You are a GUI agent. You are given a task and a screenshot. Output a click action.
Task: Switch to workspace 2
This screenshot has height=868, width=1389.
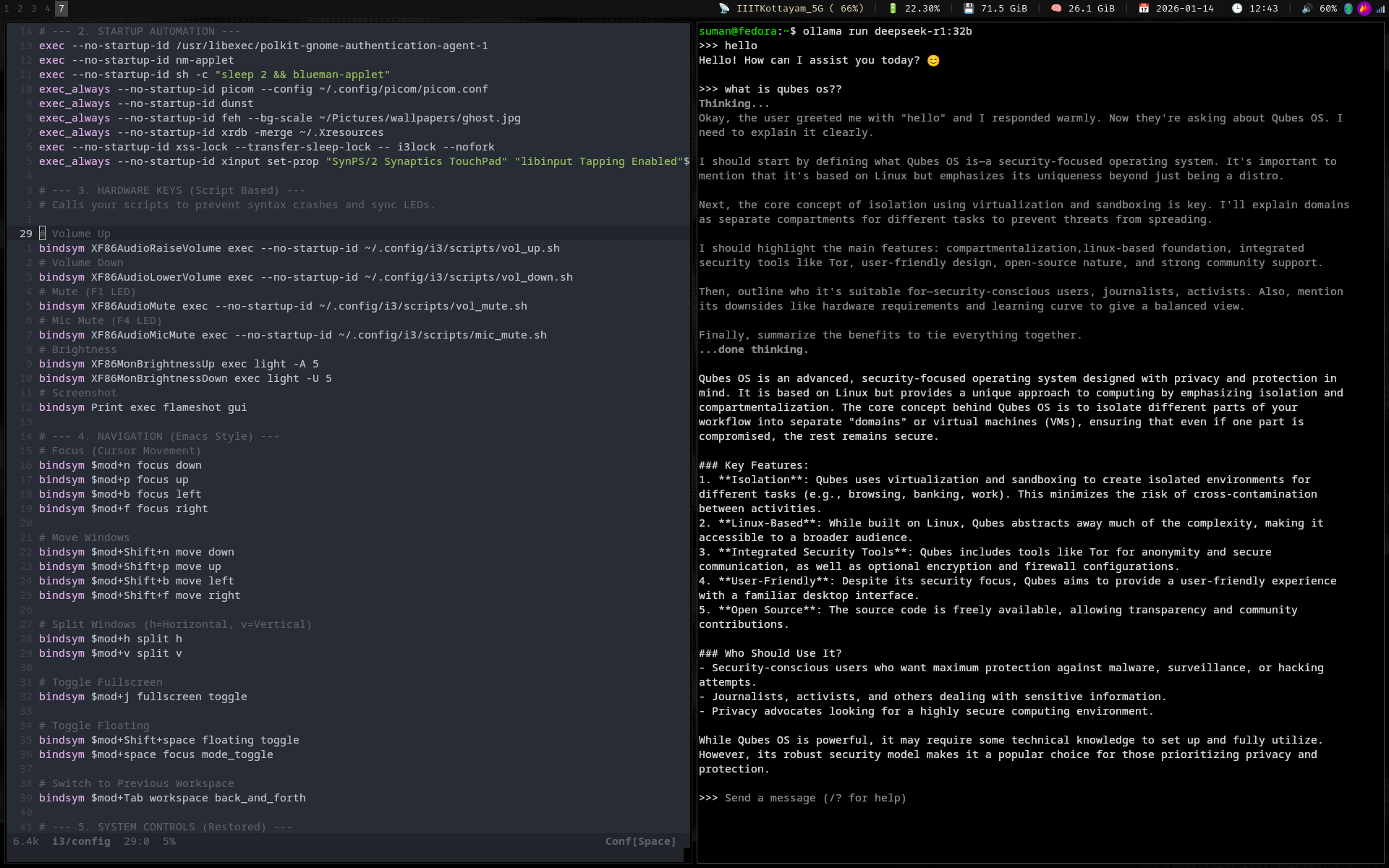coord(20,9)
